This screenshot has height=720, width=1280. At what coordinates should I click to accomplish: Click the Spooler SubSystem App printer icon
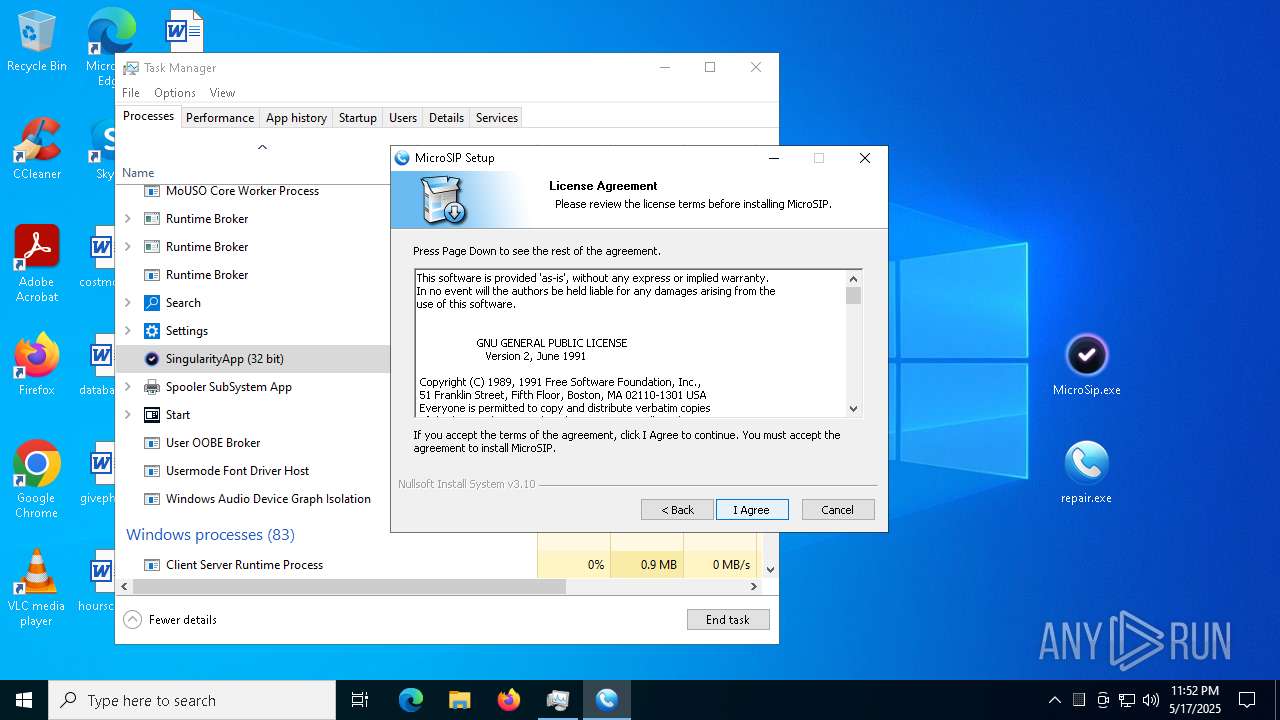152,387
